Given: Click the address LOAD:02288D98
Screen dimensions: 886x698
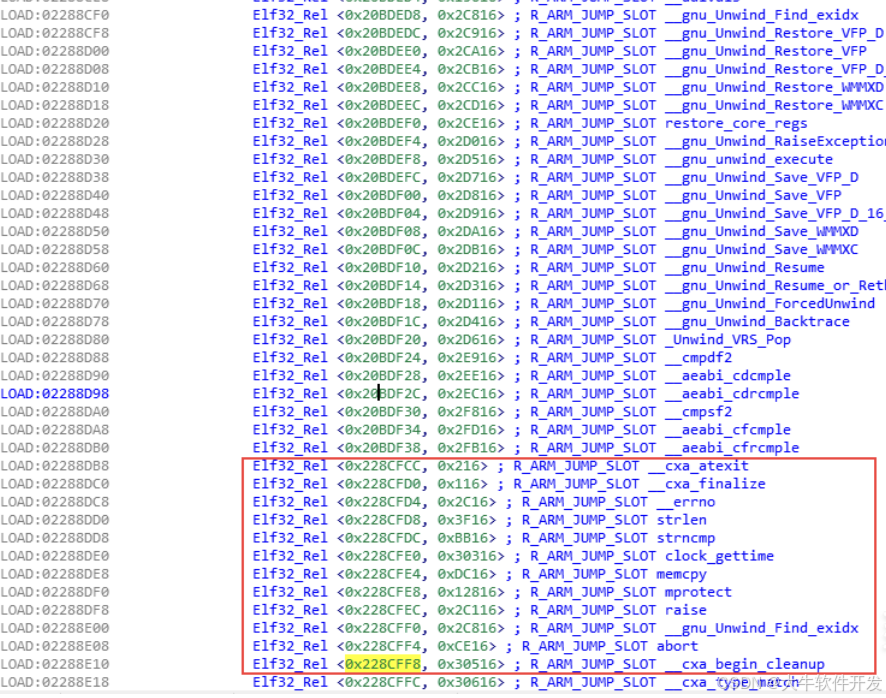Looking at the screenshot, I should point(55,393).
